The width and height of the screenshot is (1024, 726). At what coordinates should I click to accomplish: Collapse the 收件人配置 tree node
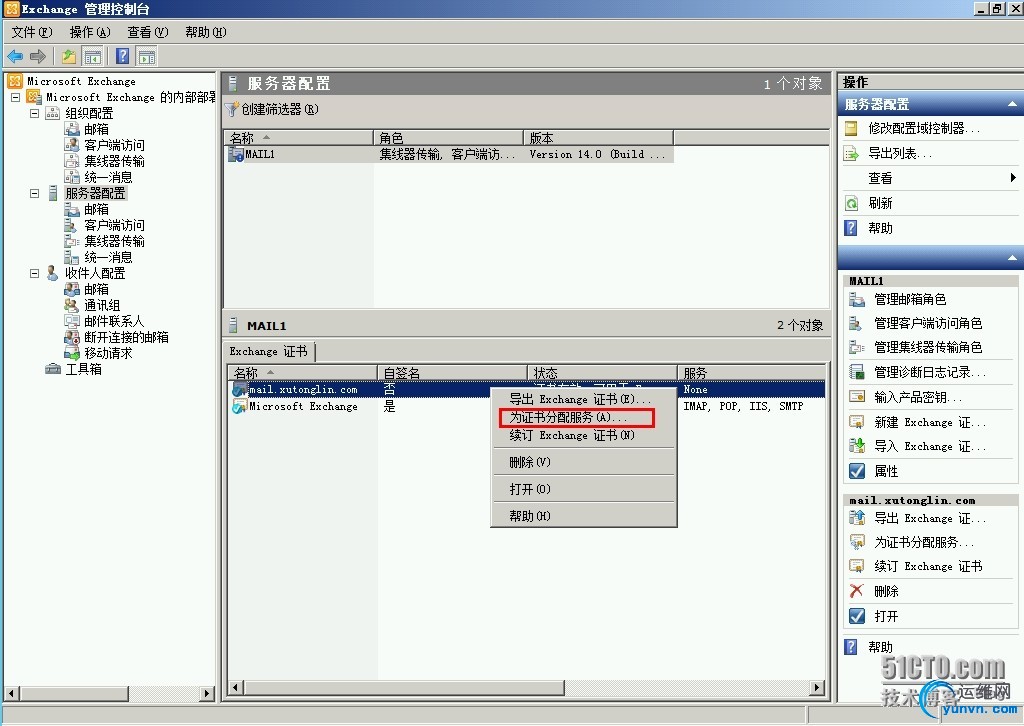[35, 274]
